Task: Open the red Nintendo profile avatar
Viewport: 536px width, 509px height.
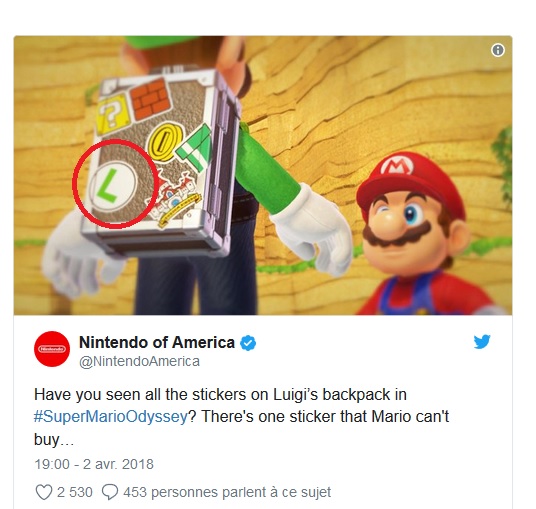Action: coord(52,349)
